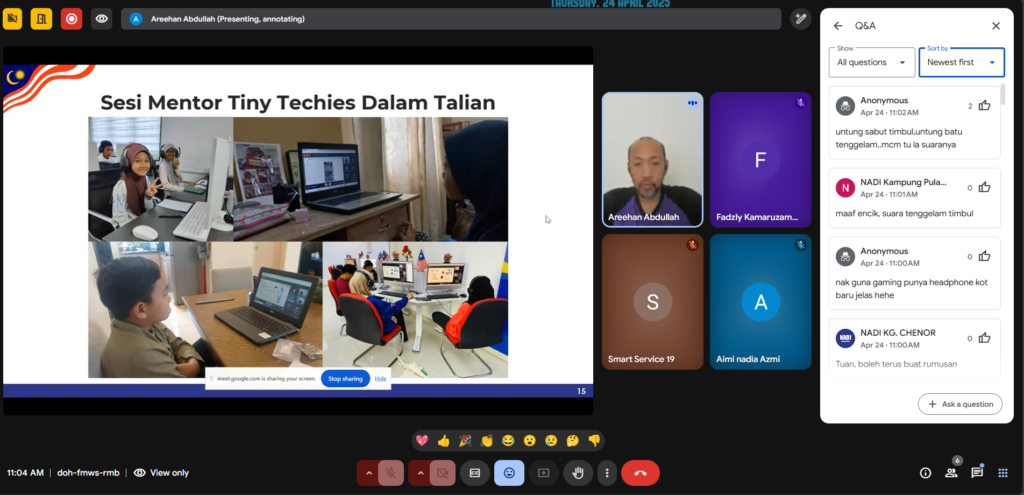
Task: Send the thinking face reaction emoji
Action: coord(573,441)
